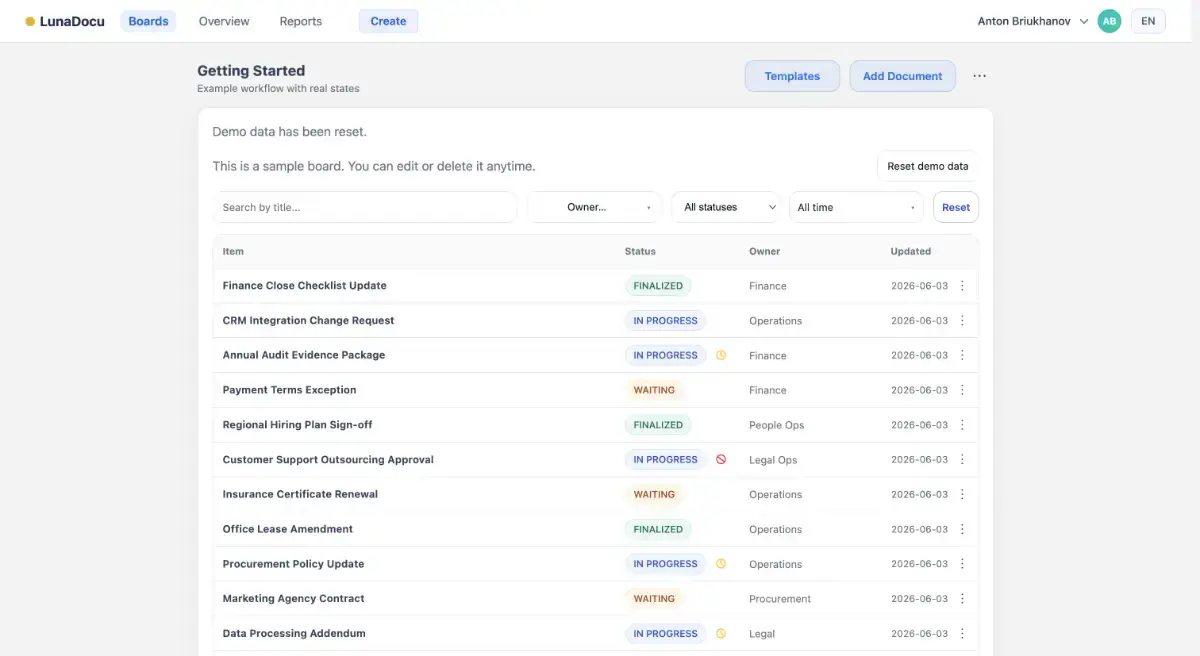Screen dimensions: 1200x656
Task: Open Customer Support Outsourcing Approval item
Action: (x=328, y=460)
